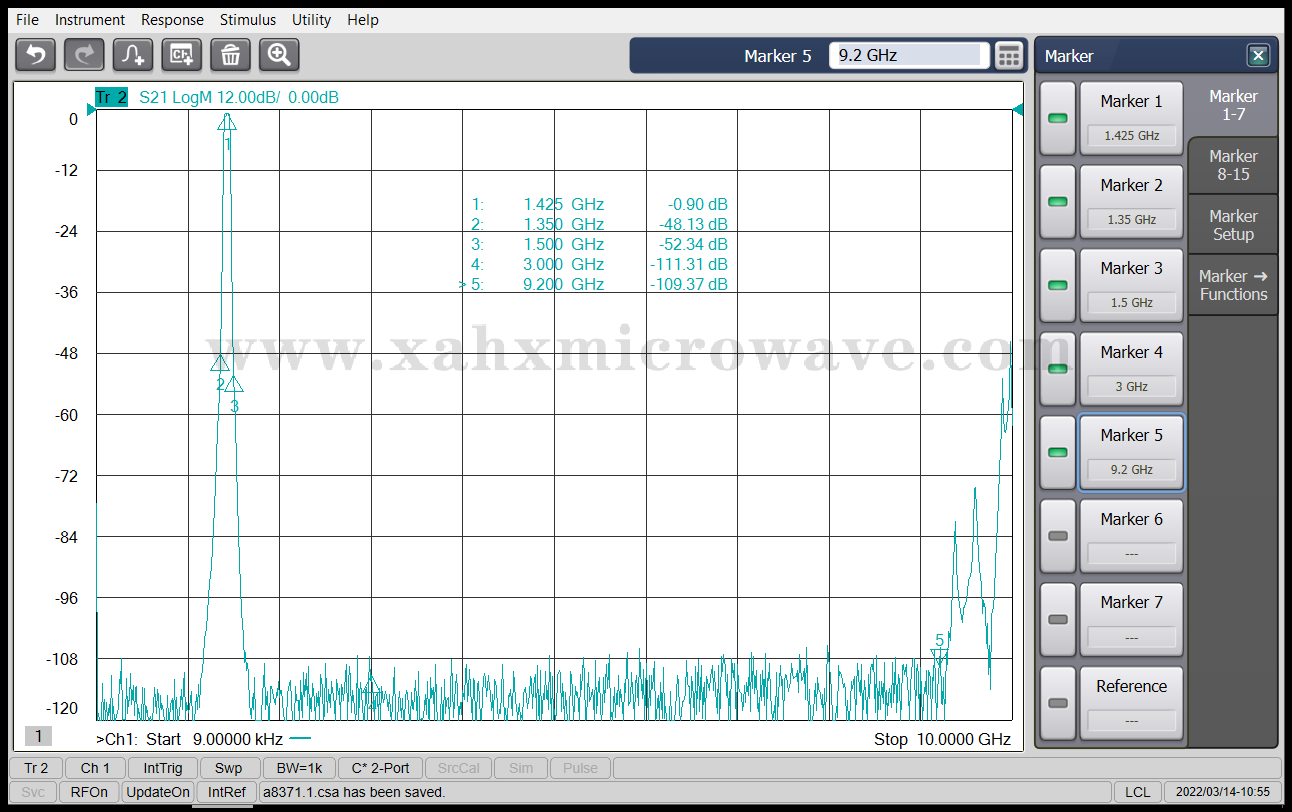Screen dimensions: 1292x812
Task: Toggle Marker 2 on/off indicator
Action: (x=1057, y=202)
